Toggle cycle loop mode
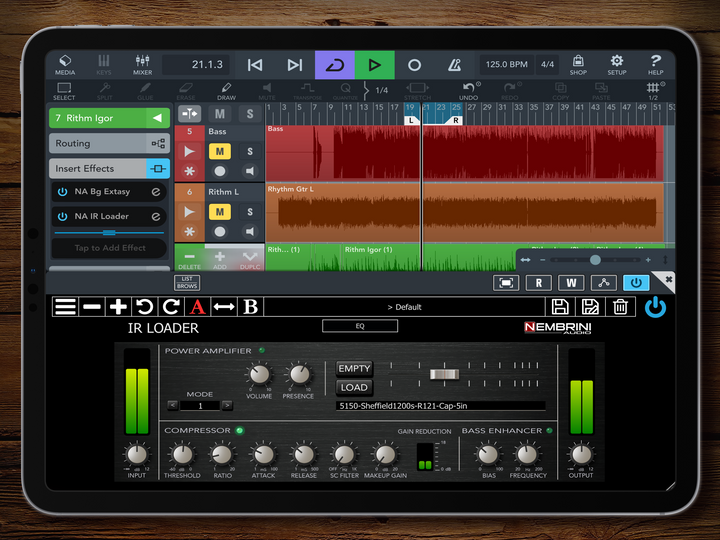 334,65
